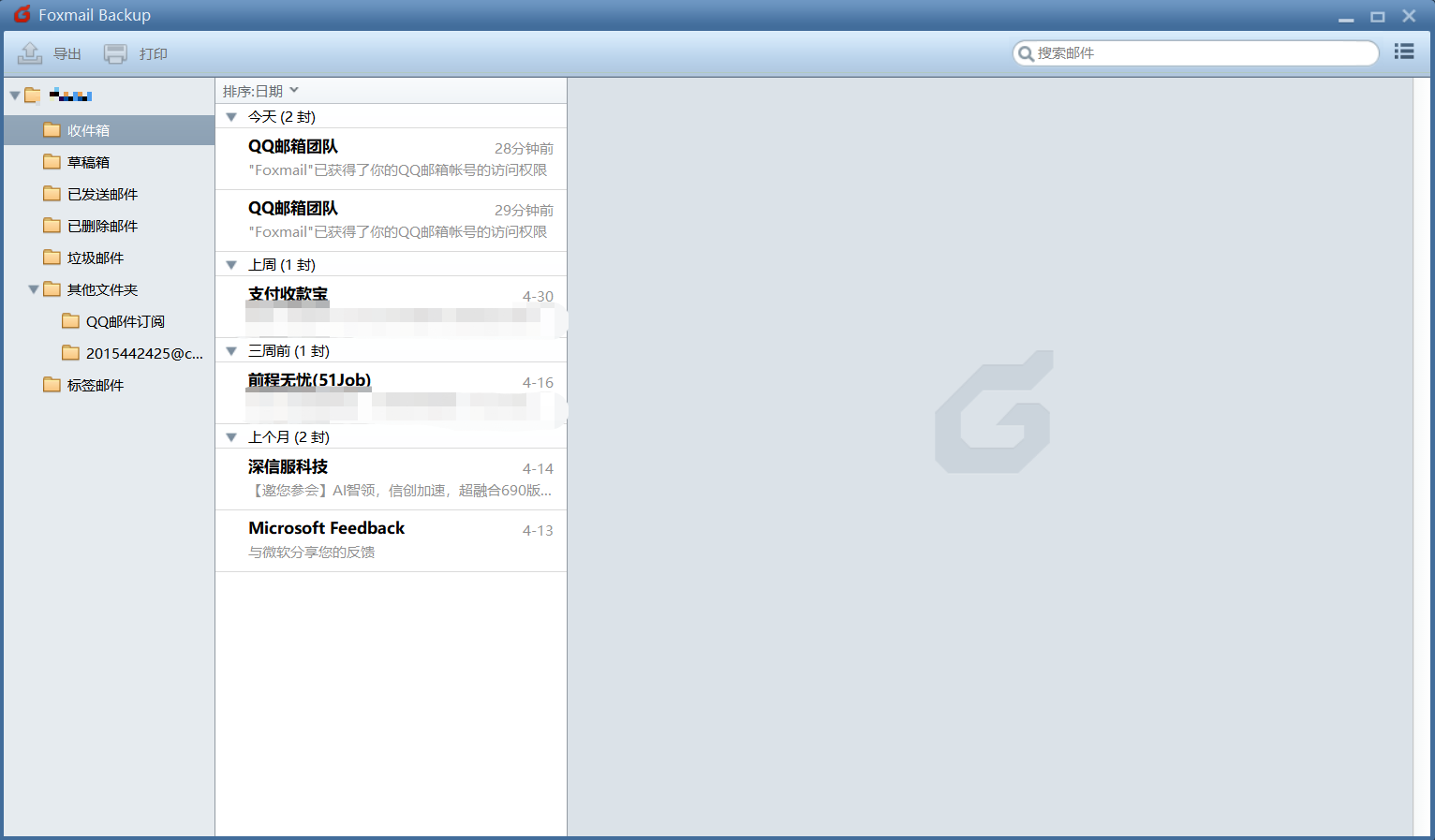Open the list view menu icon
The height and width of the screenshot is (840, 1435).
(1403, 52)
